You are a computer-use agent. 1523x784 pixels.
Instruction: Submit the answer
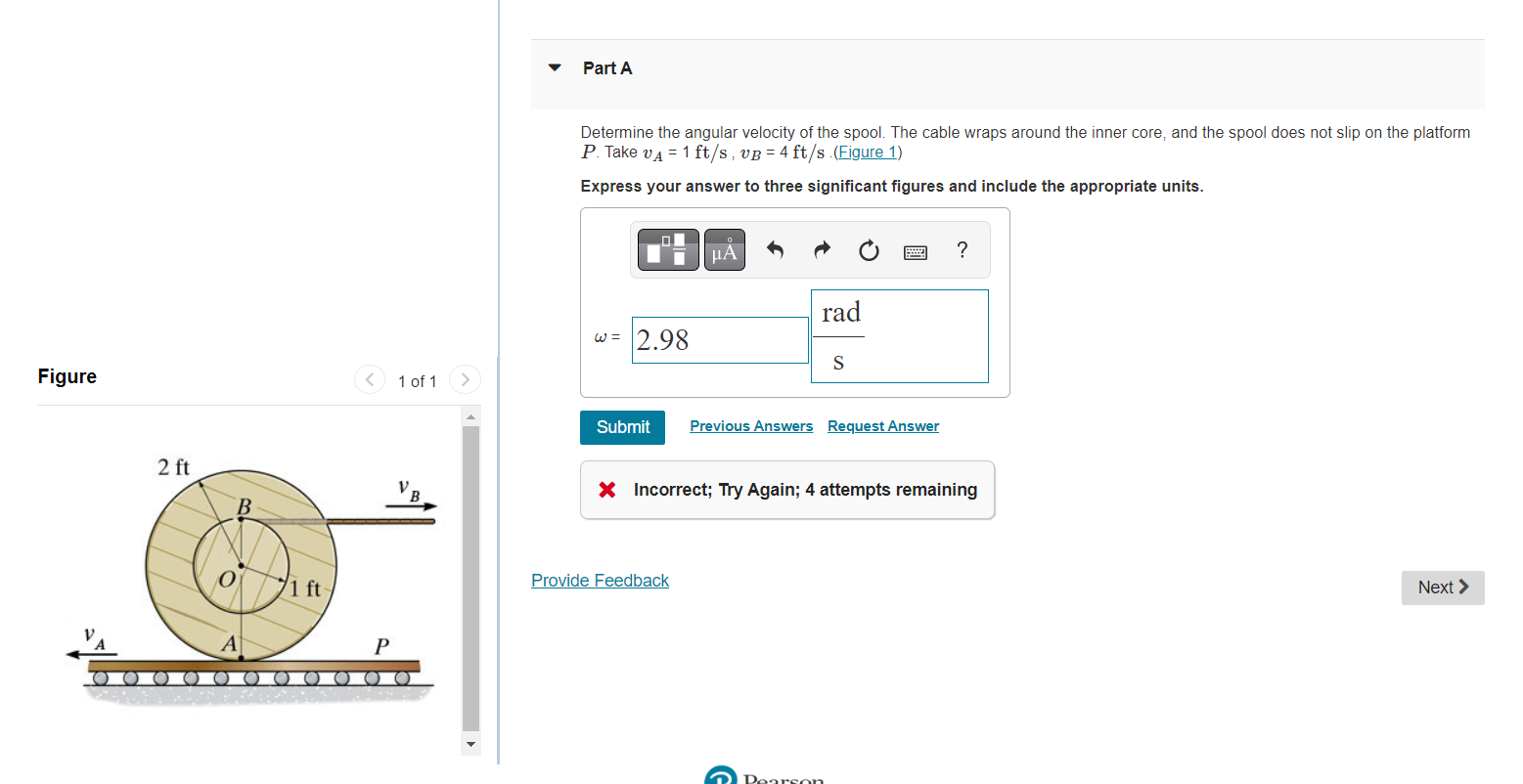tap(622, 427)
